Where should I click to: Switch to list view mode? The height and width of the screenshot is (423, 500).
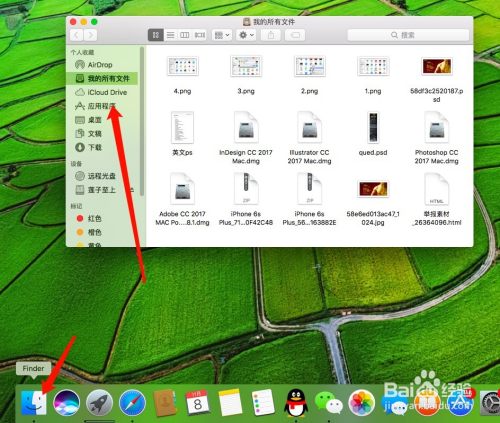pos(170,35)
